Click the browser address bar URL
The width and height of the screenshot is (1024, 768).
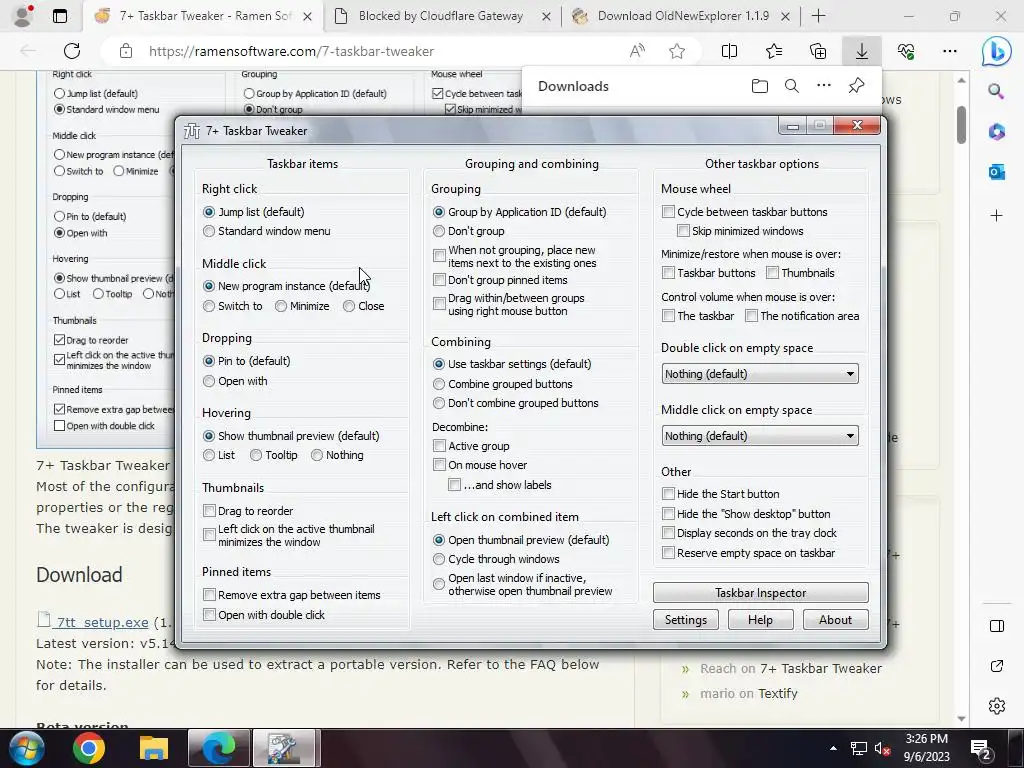pos(291,51)
